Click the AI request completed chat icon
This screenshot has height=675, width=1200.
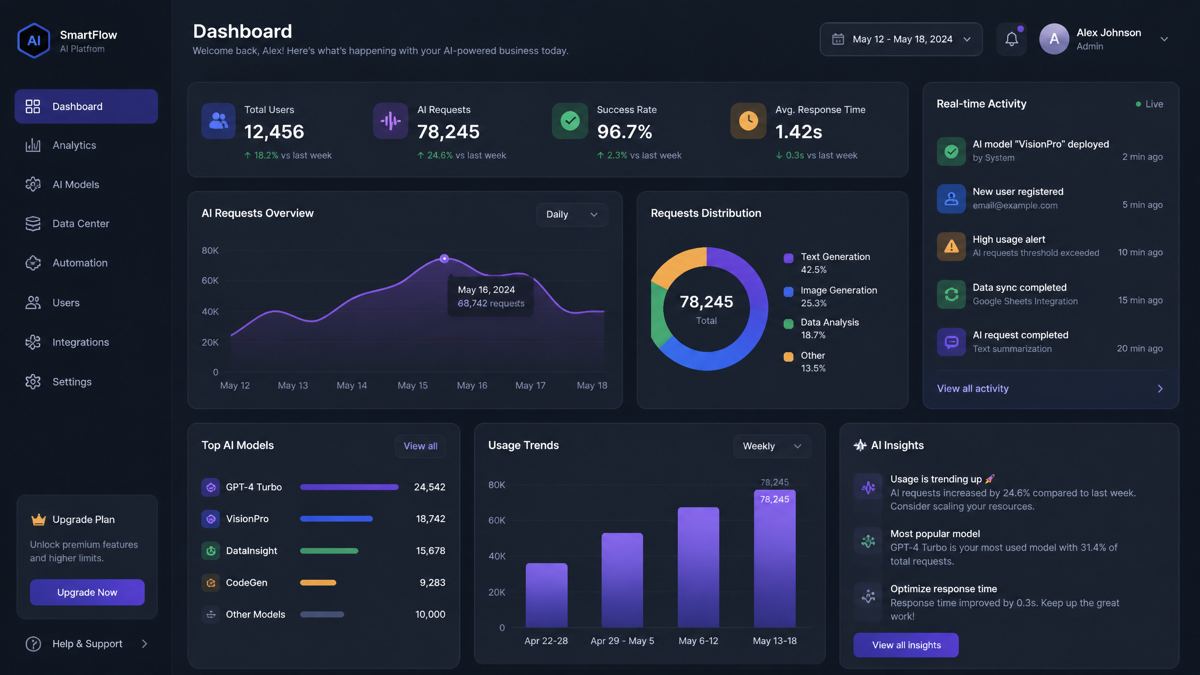tap(951, 342)
